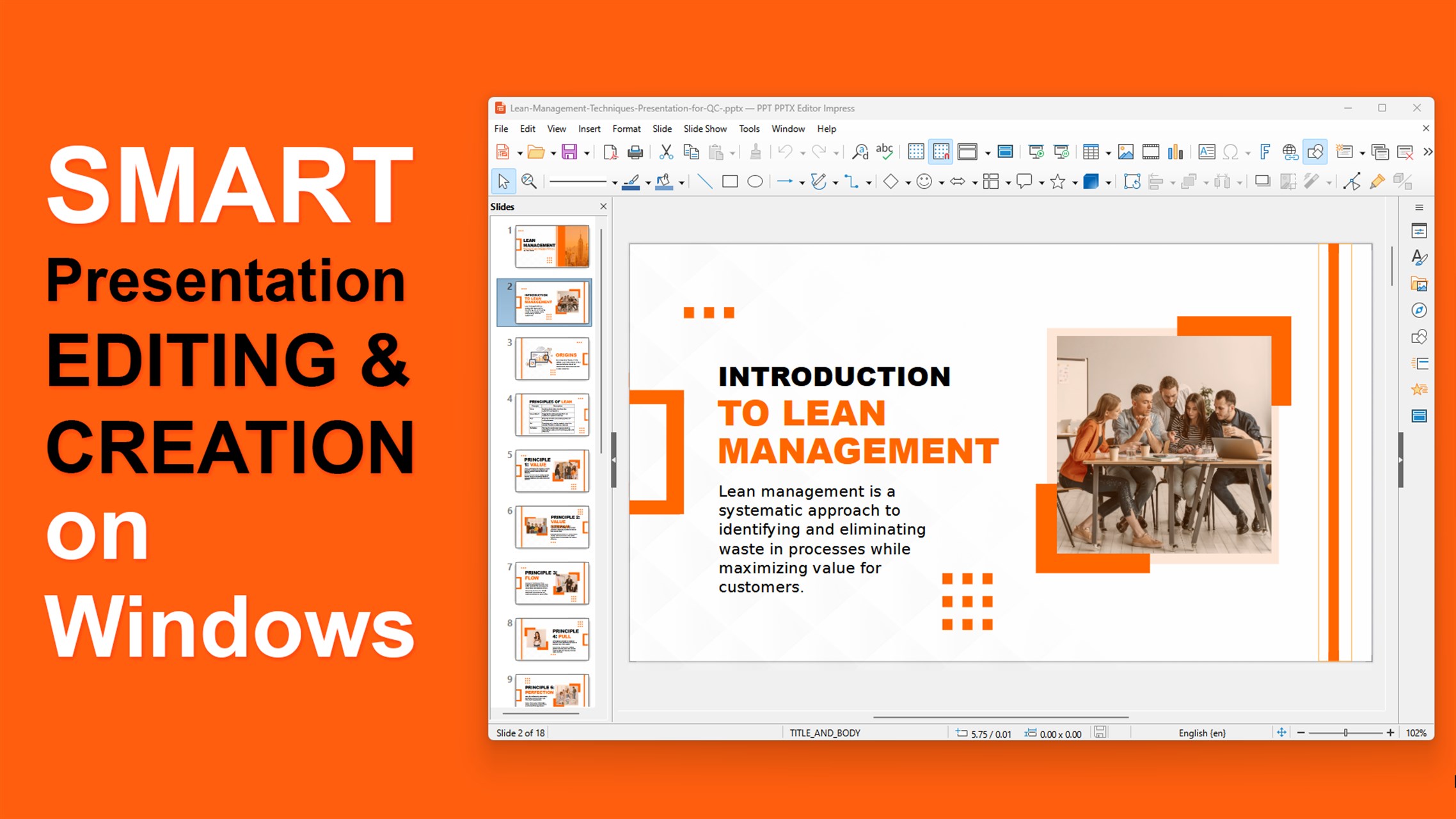Screen dimensions: 1456x819
Task: Toggle Snap to Grid button
Action: click(x=941, y=152)
